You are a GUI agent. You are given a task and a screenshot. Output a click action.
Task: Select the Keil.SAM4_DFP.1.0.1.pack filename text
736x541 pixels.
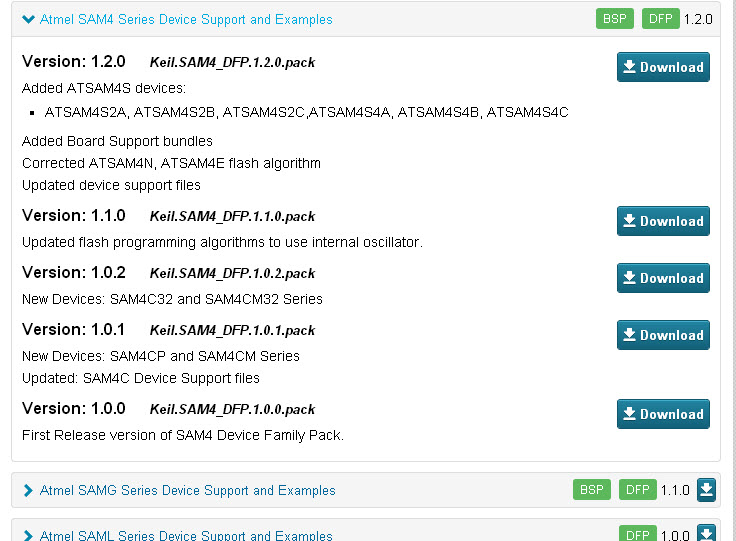(232, 330)
